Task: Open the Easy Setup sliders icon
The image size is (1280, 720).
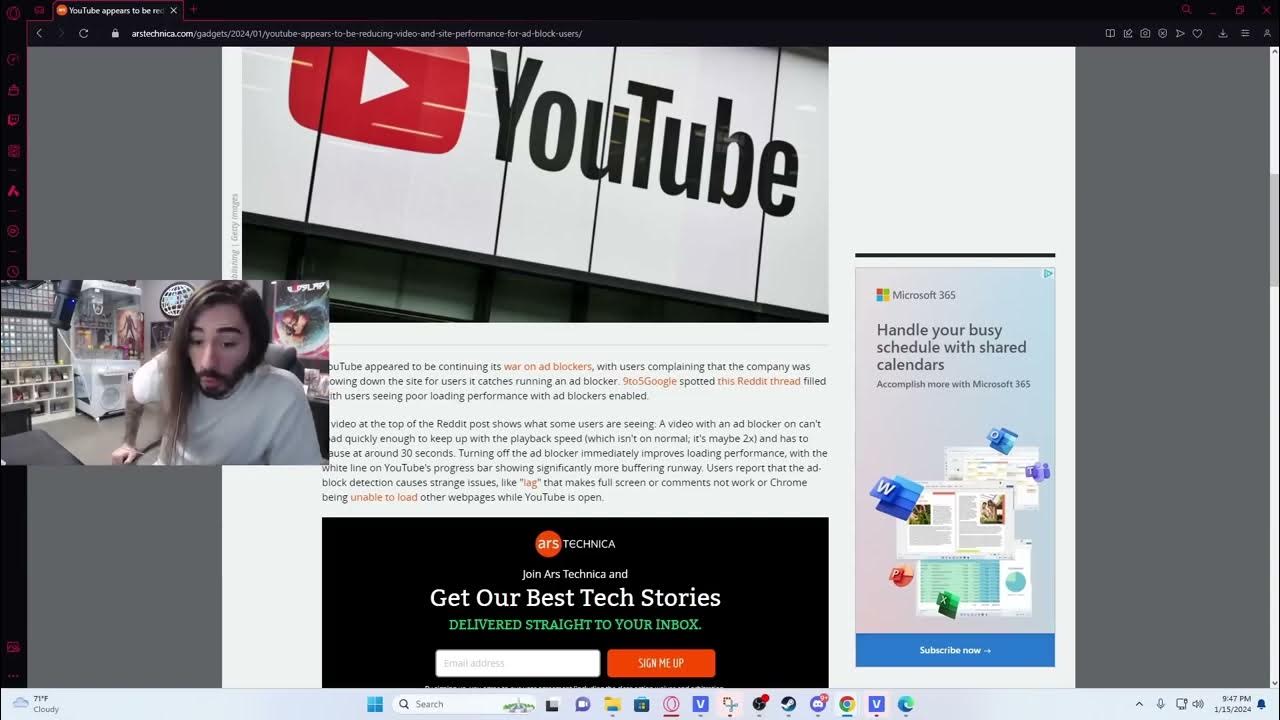Action: coord(1245,33)
